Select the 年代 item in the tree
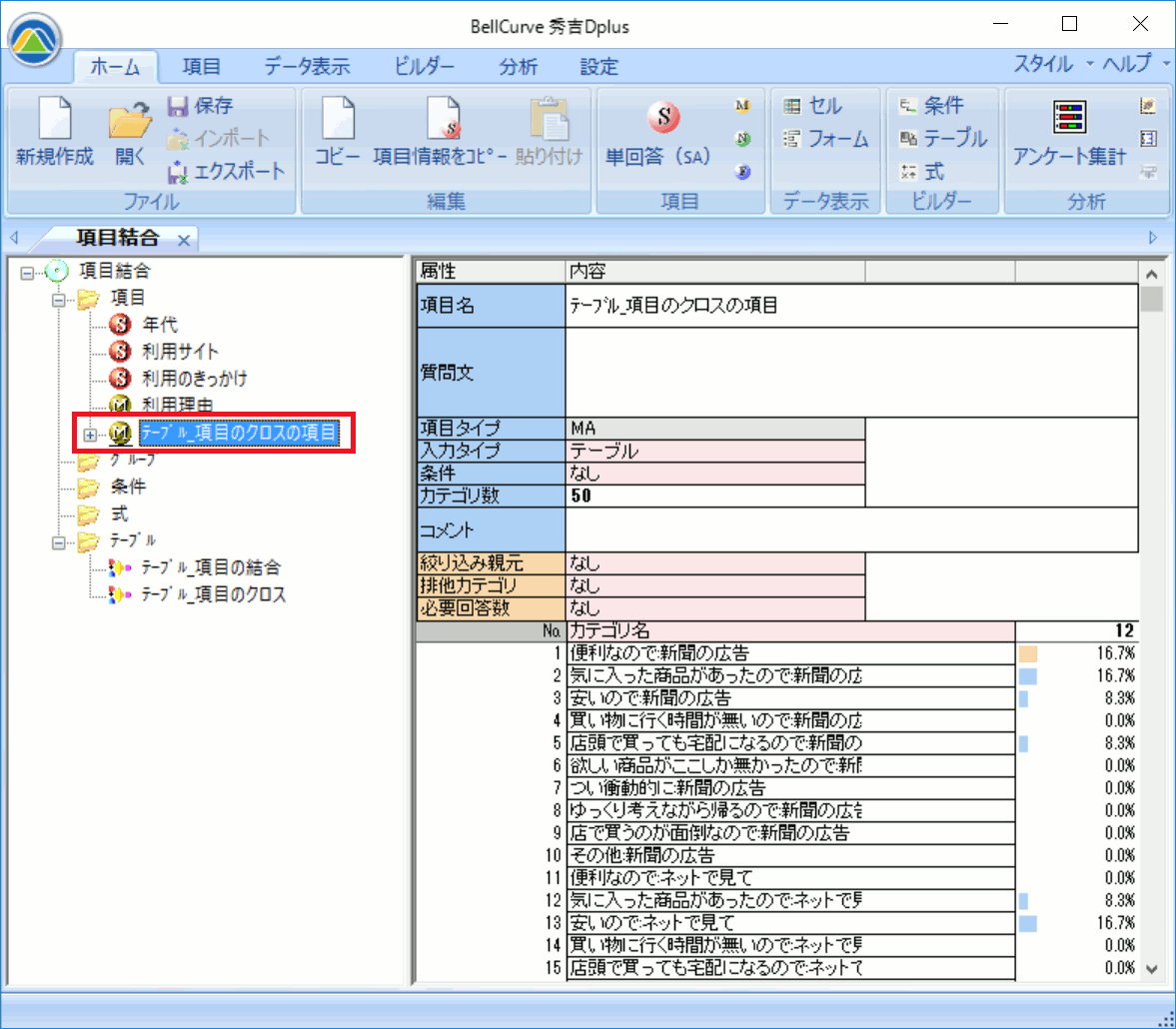 [160, 325]
